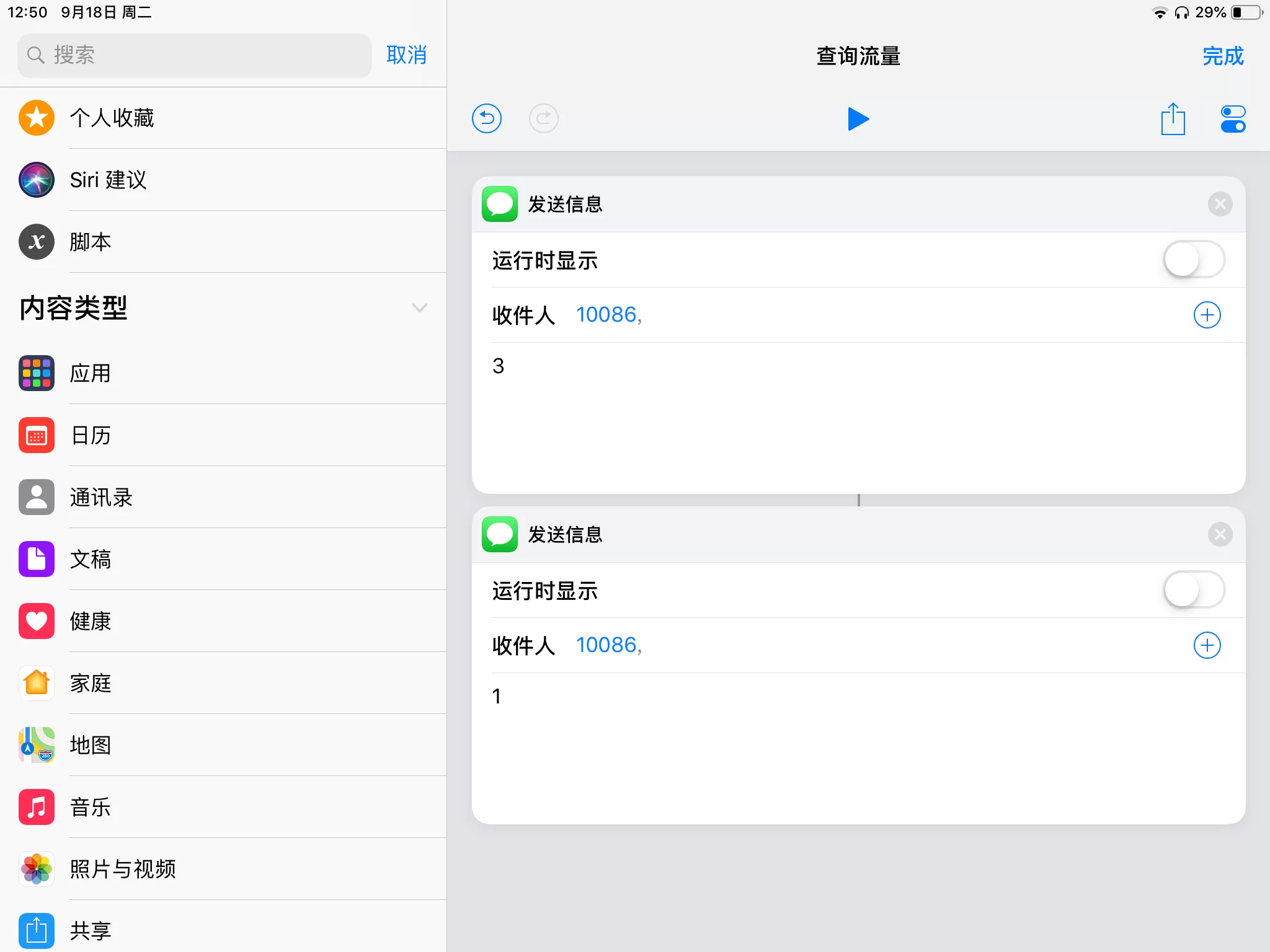This screenshot has height=952, width=1270.
Task: Click Messages icon in second 发送信息 action
Action: (x=500, y=534)
